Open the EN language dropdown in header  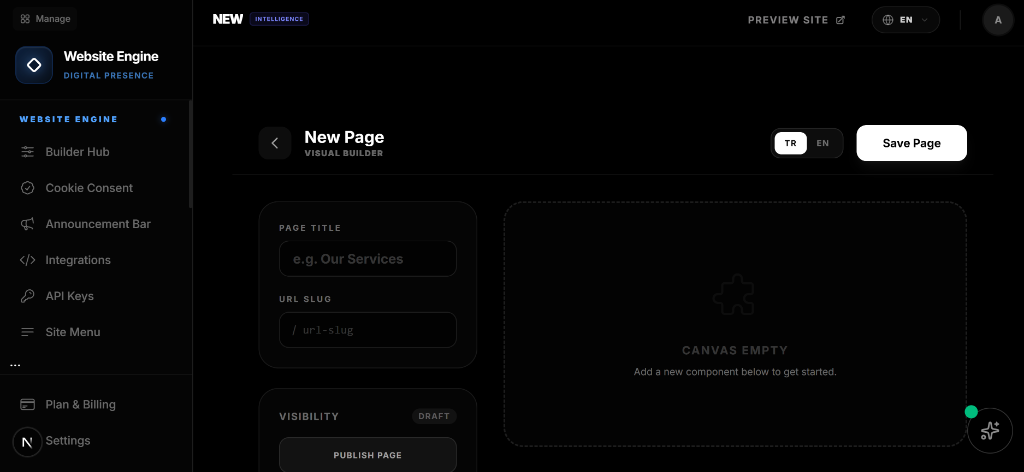click(905, 20)
